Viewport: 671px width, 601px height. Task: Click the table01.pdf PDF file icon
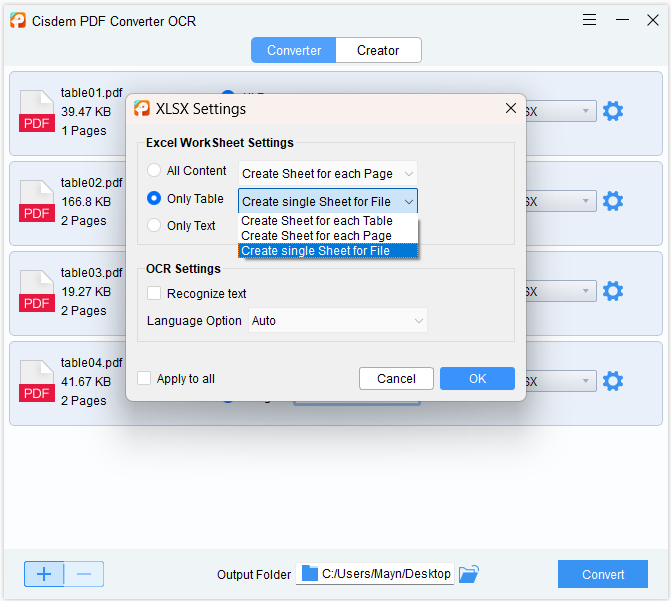coord(37,111)
